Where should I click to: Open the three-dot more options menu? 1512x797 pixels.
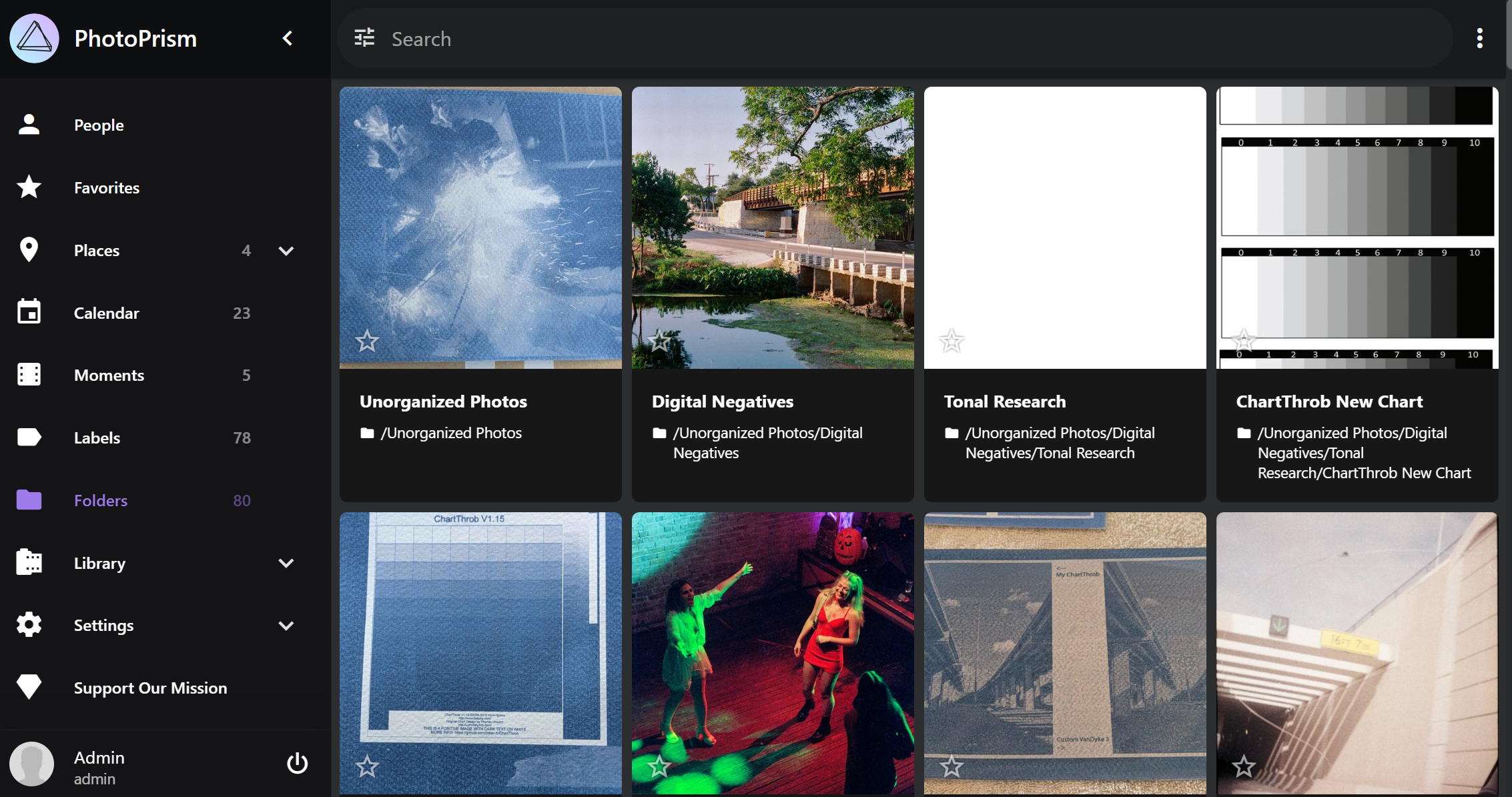[x=1479, y=38]
